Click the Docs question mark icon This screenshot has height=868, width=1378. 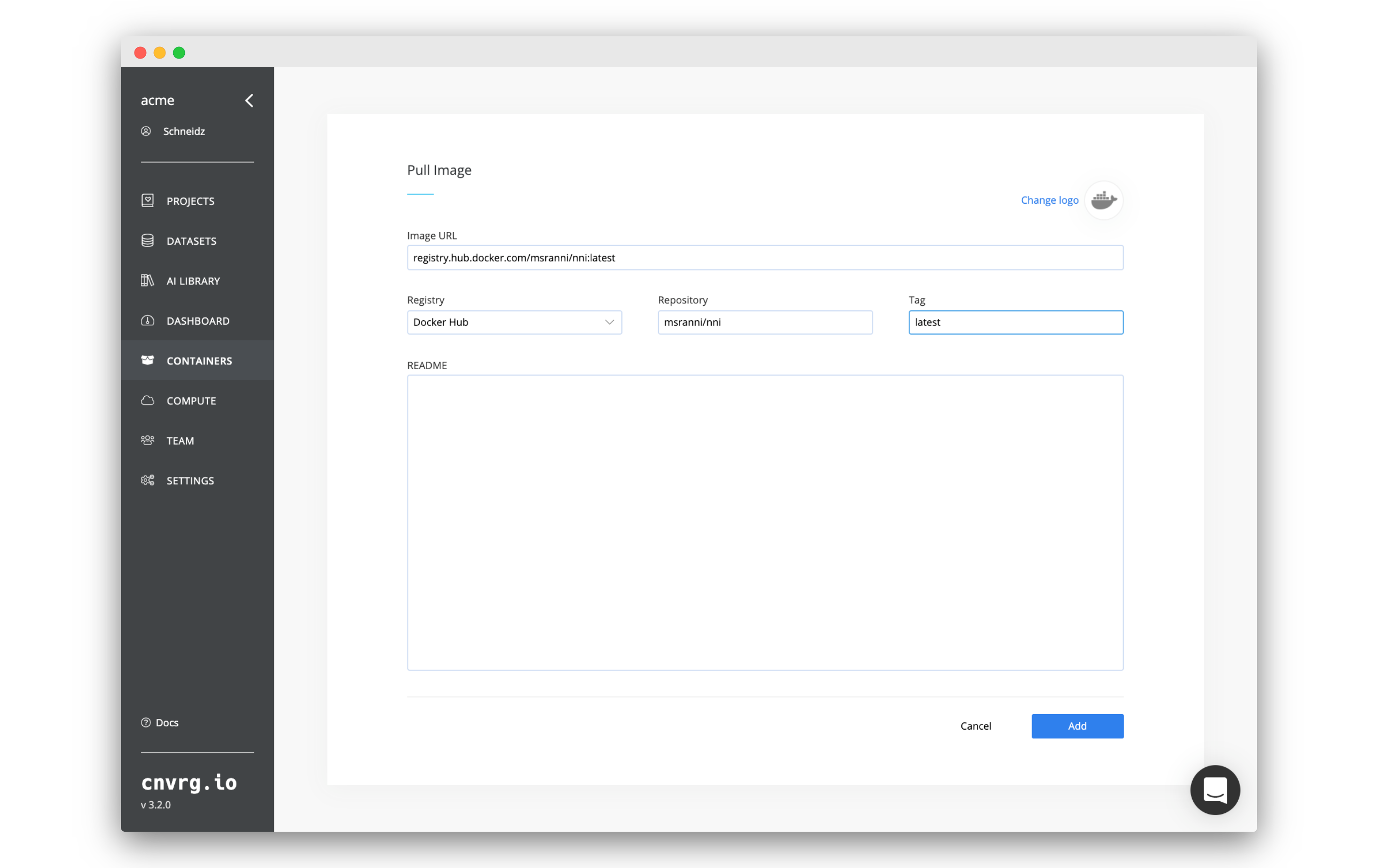(x=146, y=722)
